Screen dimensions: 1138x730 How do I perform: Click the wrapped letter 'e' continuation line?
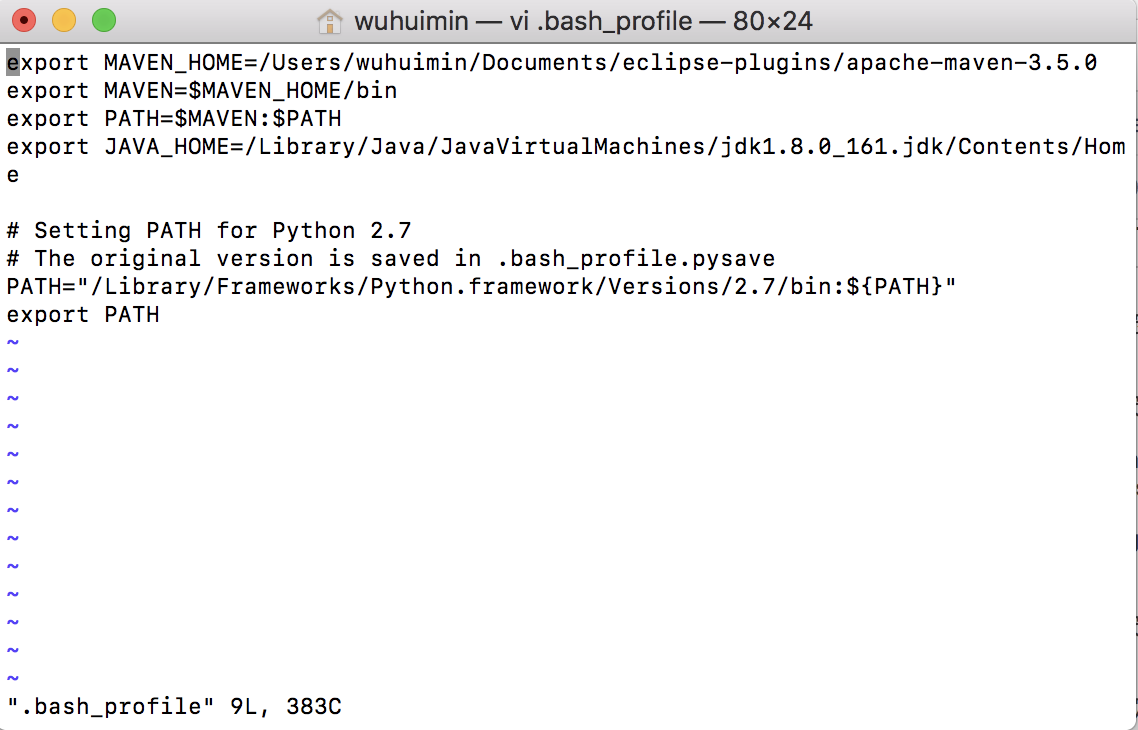(x=13, y=175)
